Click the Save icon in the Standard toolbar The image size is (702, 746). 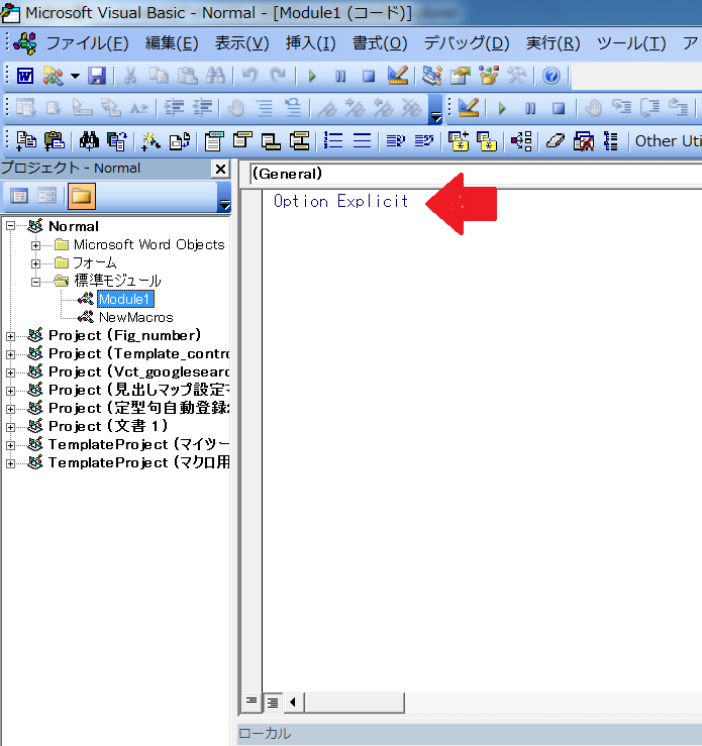click(x=97, y=76)
